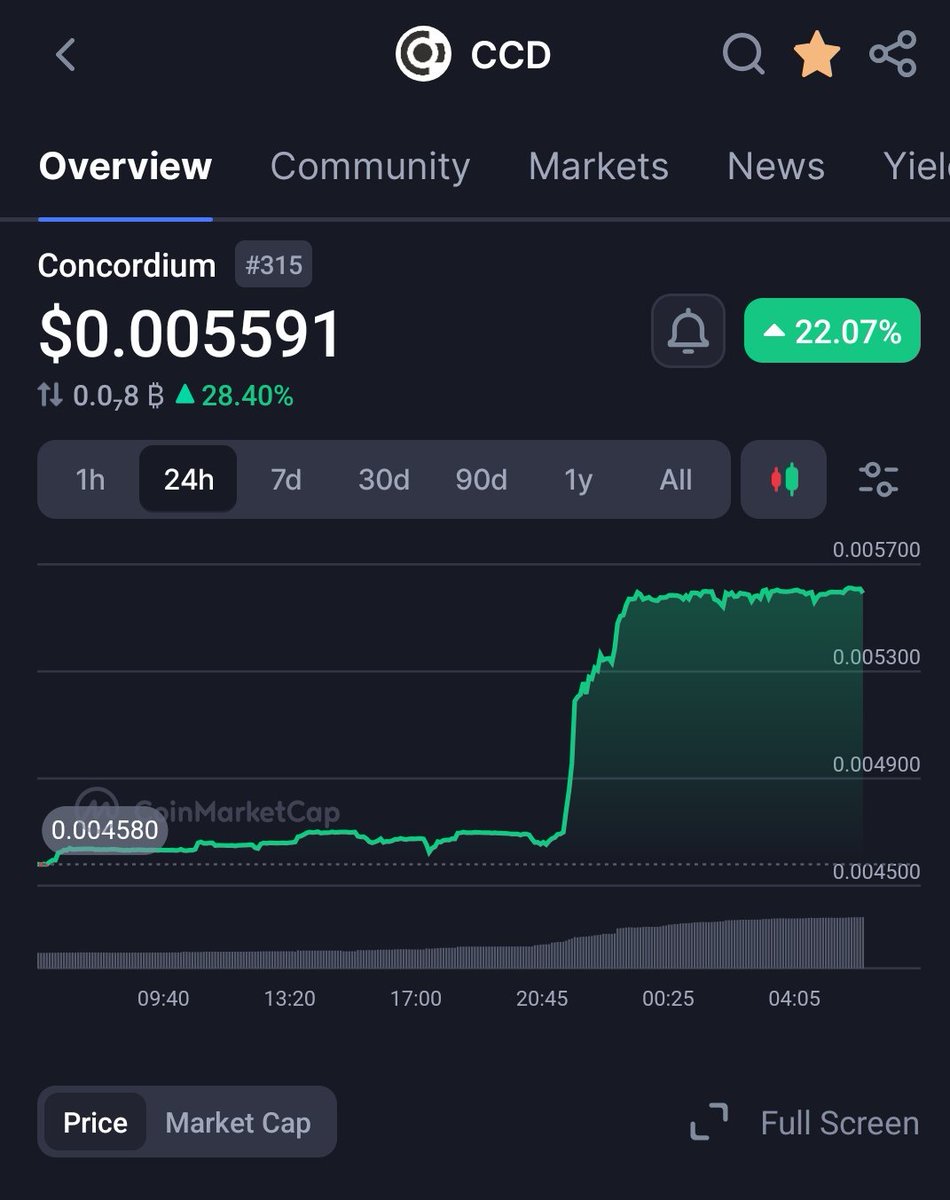The height and width of the screenshot is (1200, 950).
Task: Tap the BTC conversion arrows icon
Action: [x=50, y=396]
